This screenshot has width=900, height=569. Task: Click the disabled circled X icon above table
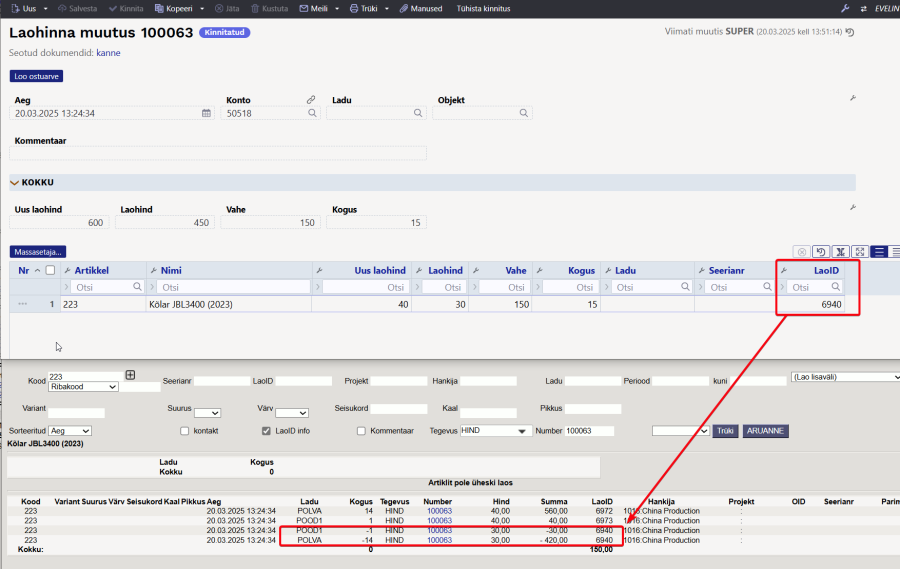pos(802,251)
